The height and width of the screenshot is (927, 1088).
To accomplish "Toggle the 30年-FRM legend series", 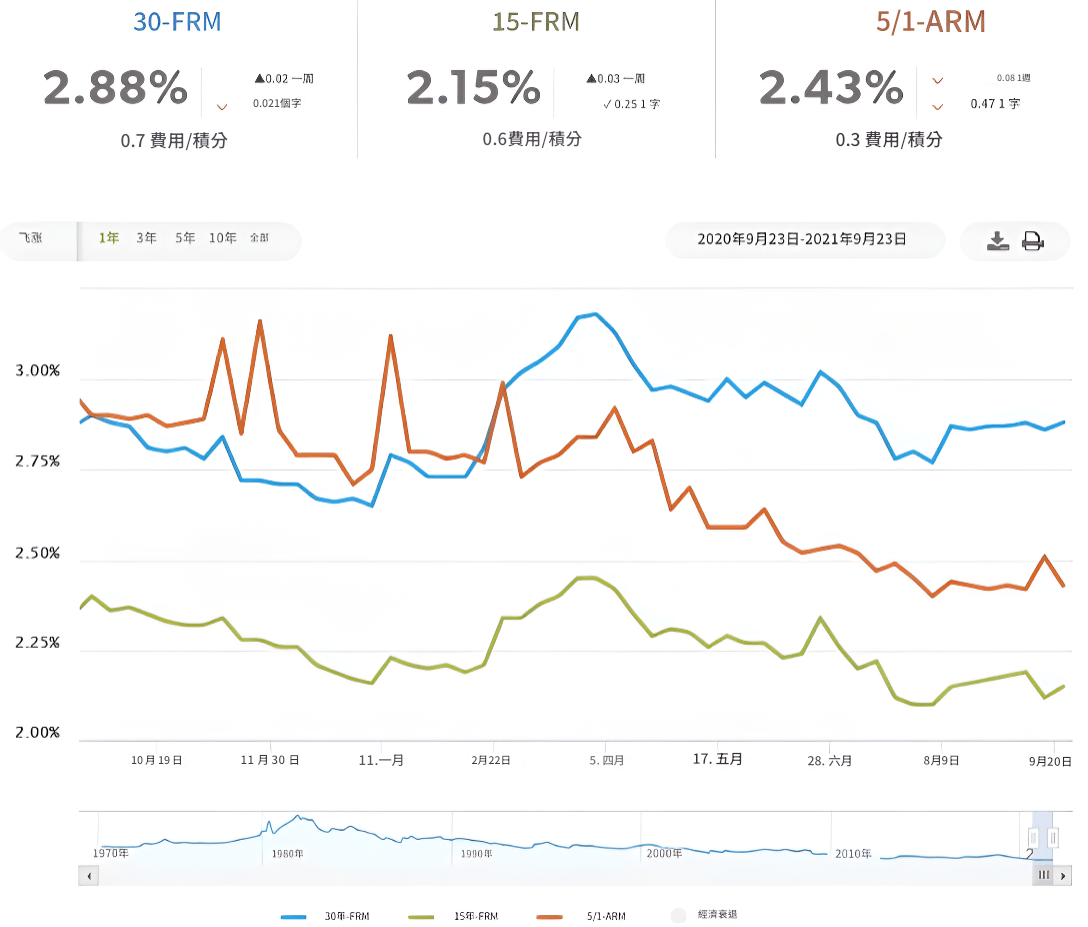I will coord(325,917).
